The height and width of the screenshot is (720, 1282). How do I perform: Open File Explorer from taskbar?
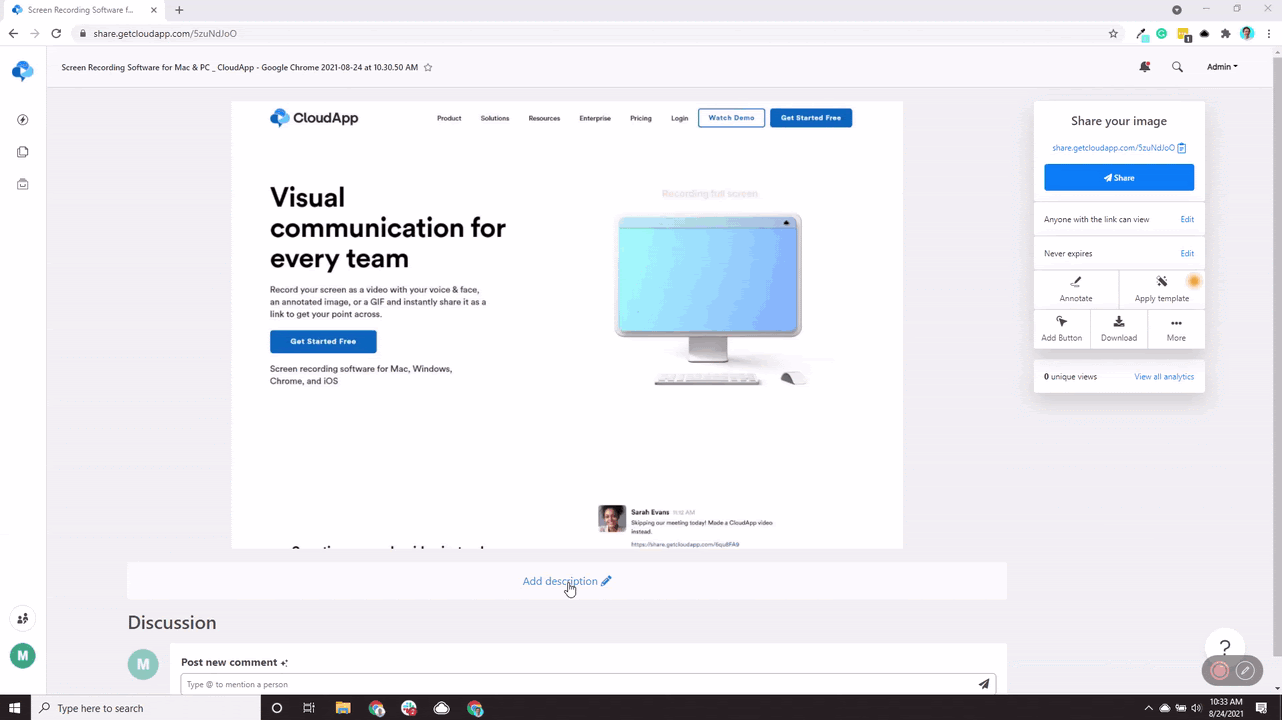pyautogui.click(x=343, y=708)
